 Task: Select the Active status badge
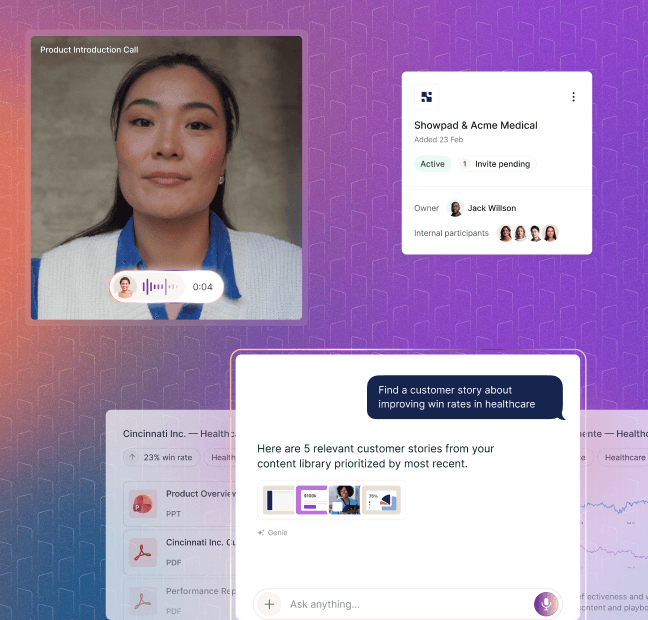(x=432, y=164)
